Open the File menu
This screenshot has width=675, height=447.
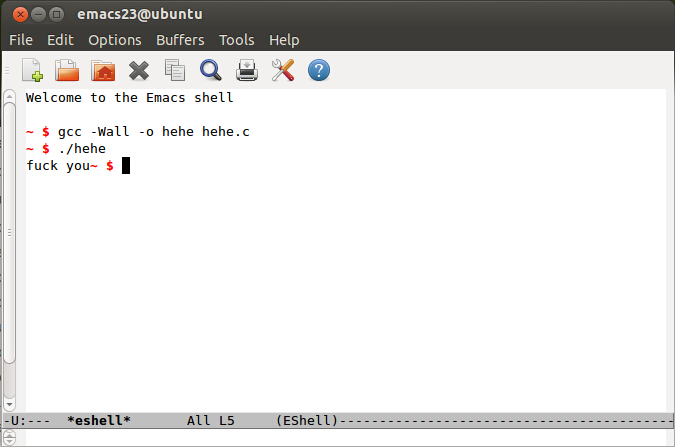[21, 40]
